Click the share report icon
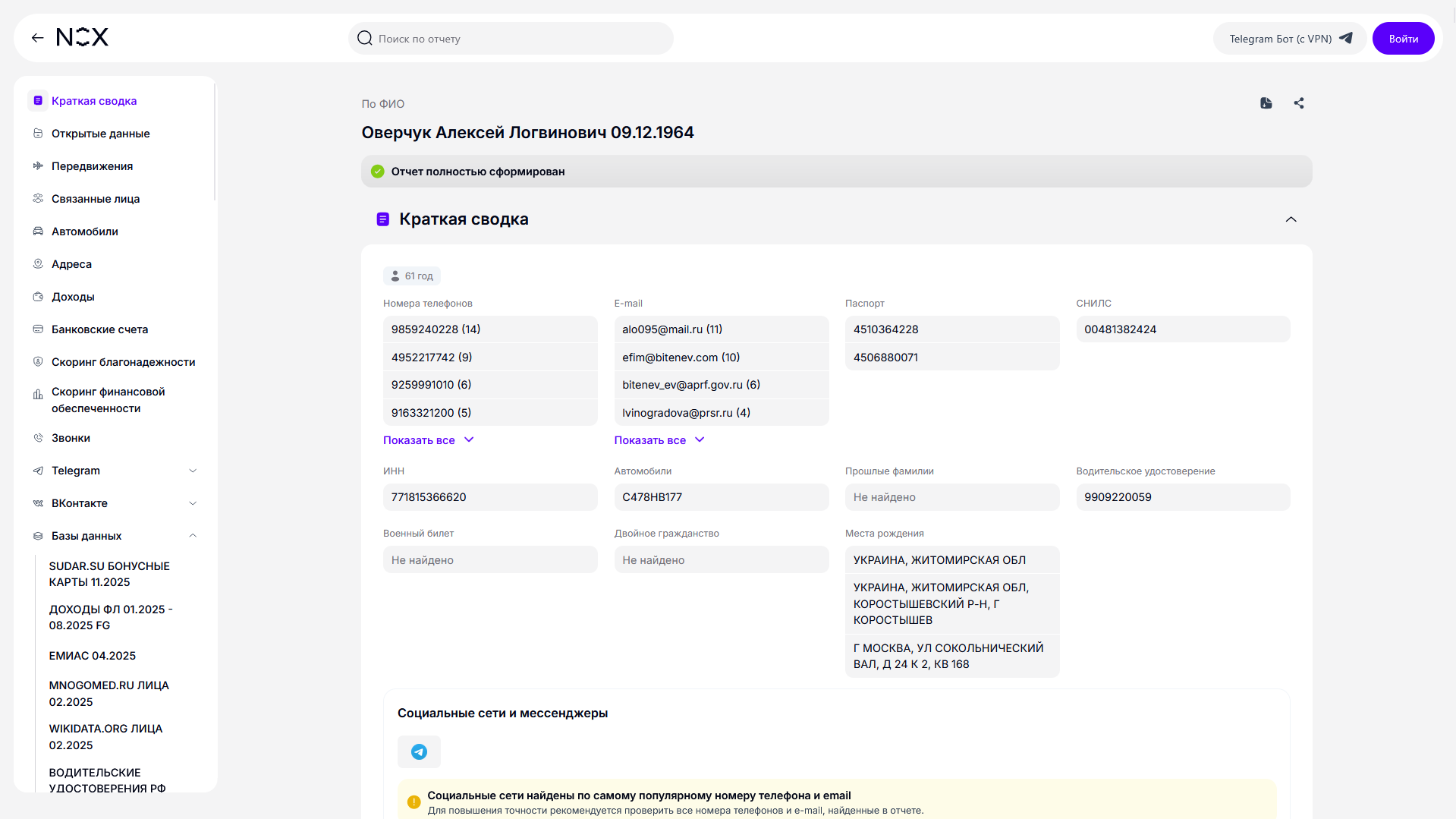Image resolution: width=1456 pixels, height=819 pixels. coord(1299,103)
